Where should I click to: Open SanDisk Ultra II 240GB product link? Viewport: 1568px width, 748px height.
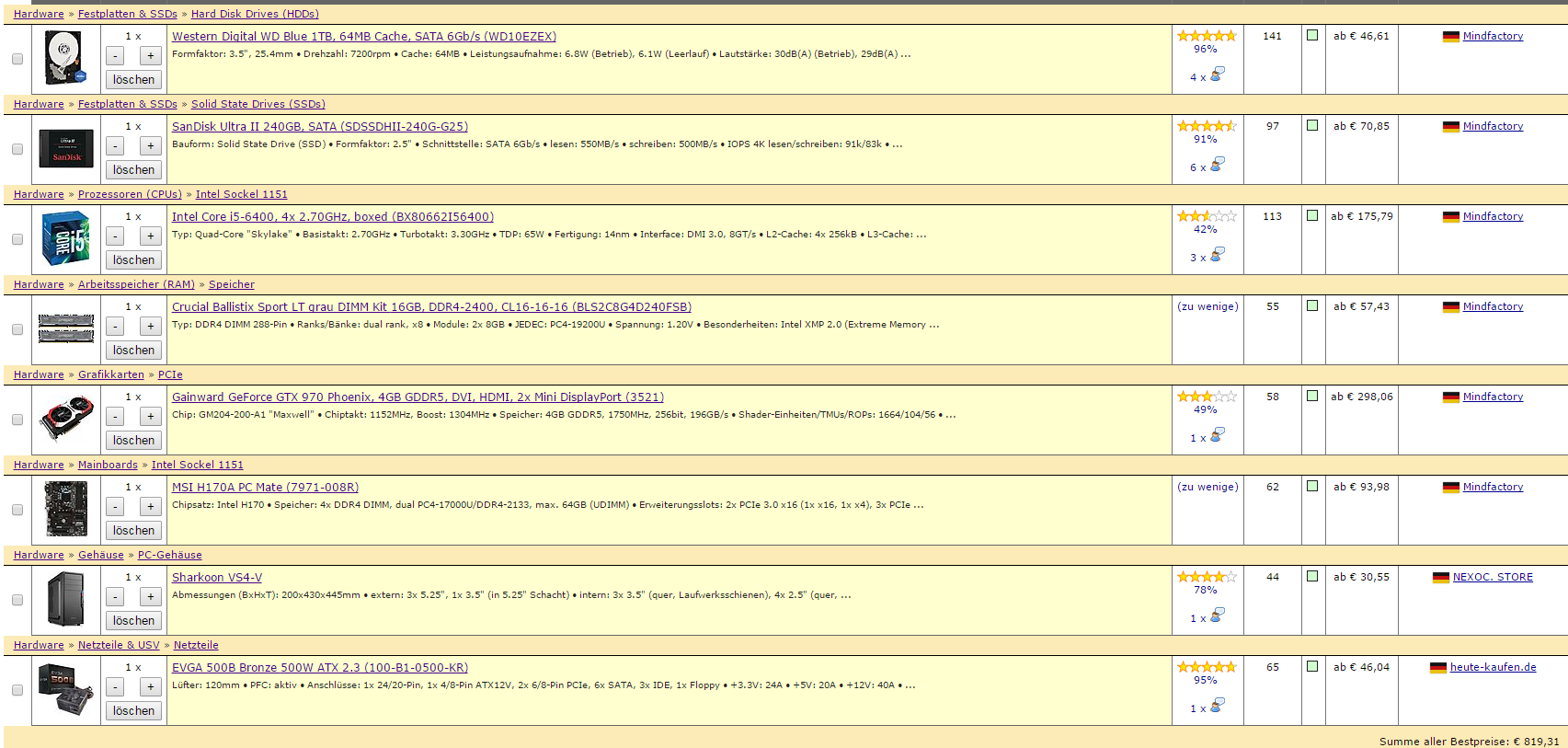pyautogui.click(x=320, y=127)
